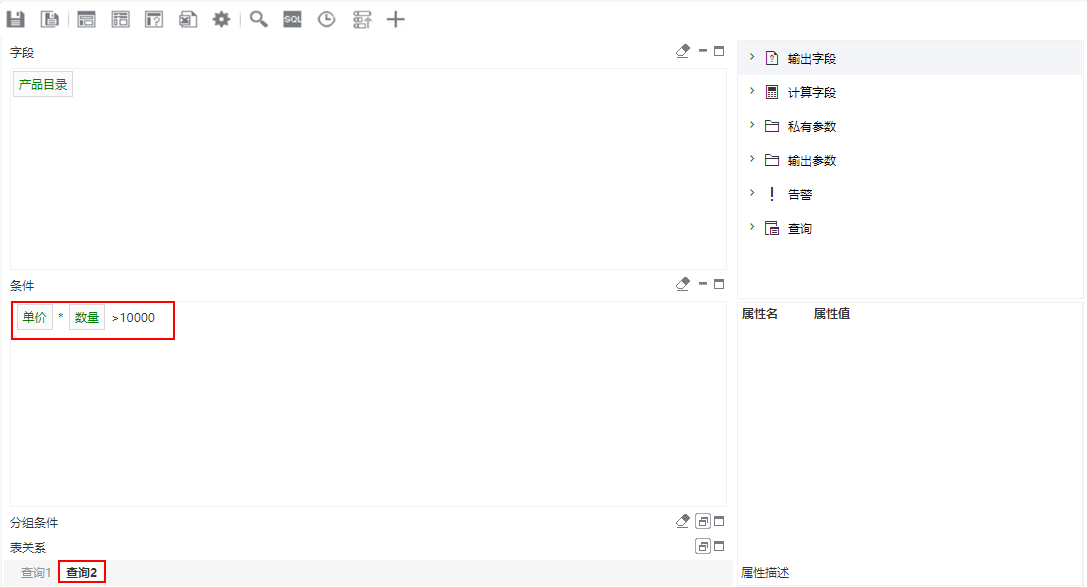This screenshot has height=587, width=1087.
Task: Click the 单价 field in condition
Action: 35,317
